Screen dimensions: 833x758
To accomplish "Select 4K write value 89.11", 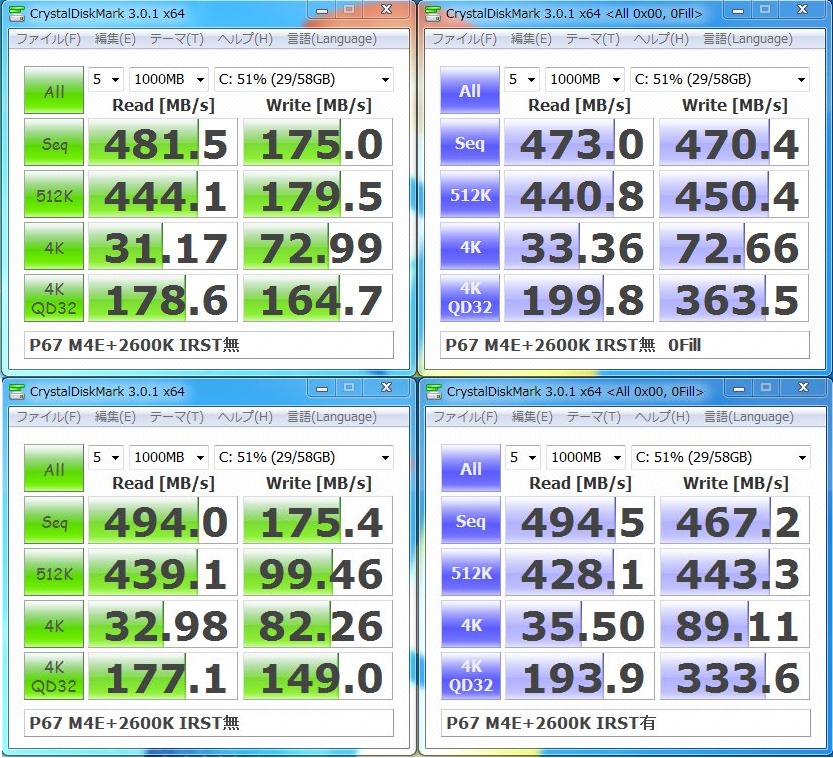I will coord(735,624).
